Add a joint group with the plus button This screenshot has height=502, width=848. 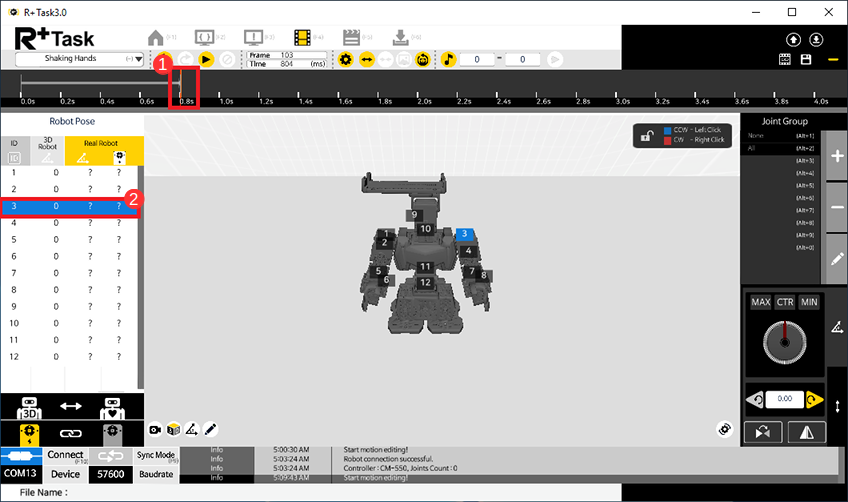pos(838,158)
